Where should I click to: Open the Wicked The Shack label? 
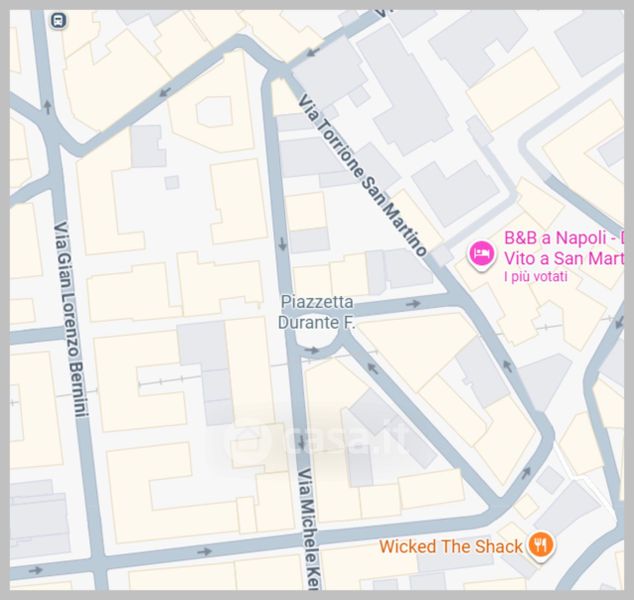[x=451, y=547]
